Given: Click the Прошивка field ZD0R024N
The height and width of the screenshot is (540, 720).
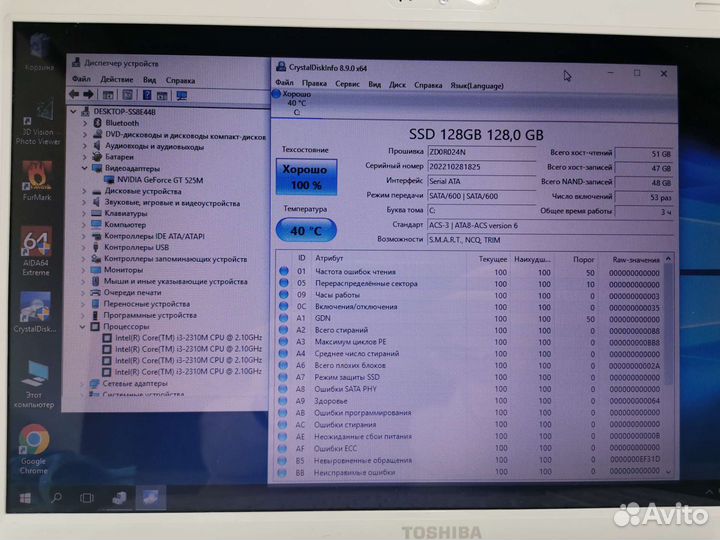Looking at the screenshot, I should tap(481, 152).
